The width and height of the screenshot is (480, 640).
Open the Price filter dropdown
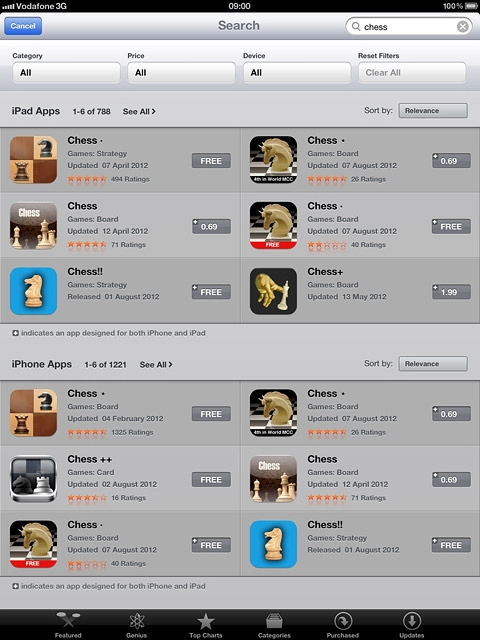pyautogui.click(x=182, y=73)
